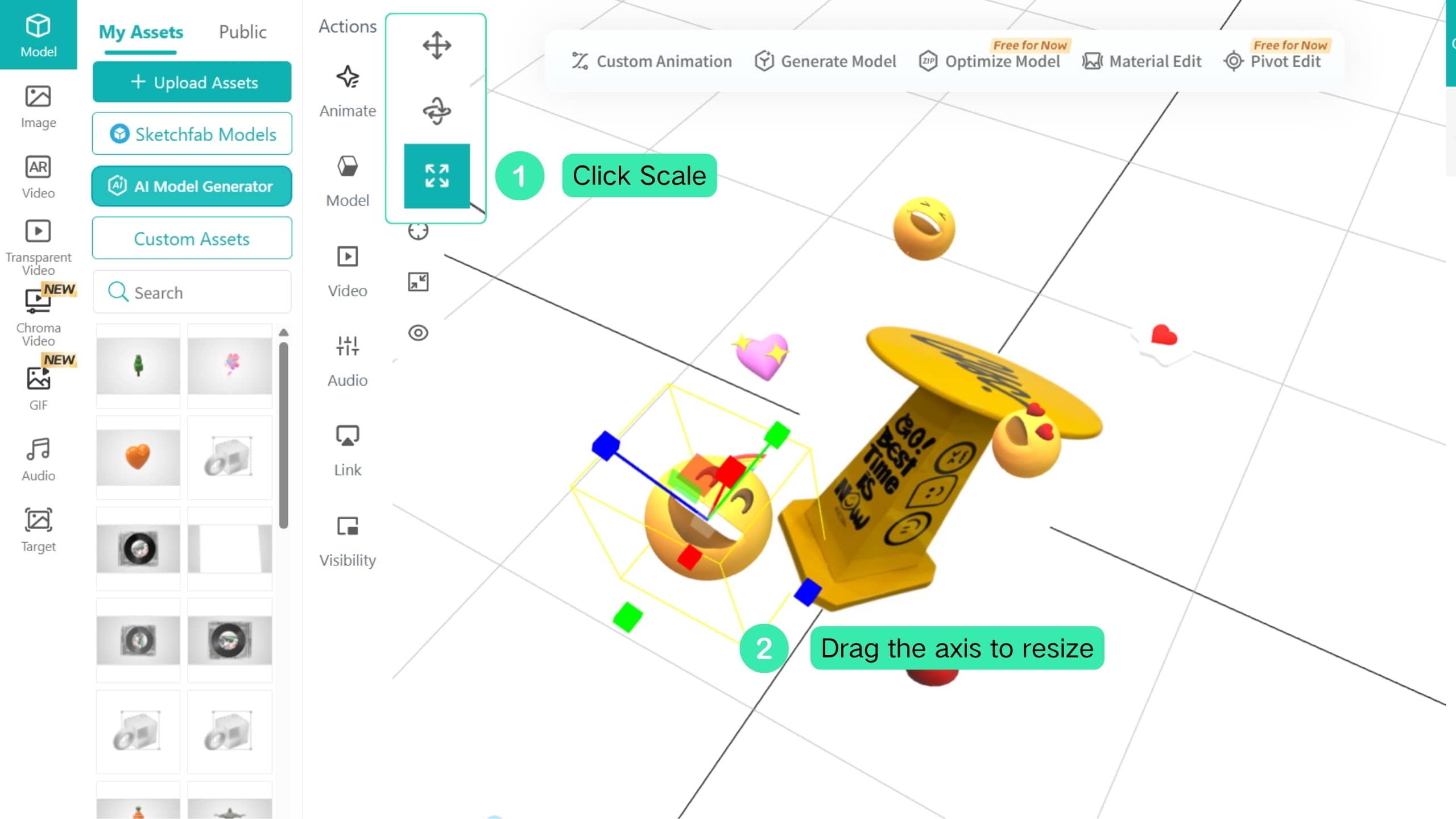Toggle the eye visibility icon
This screenshot has width=1456, height=819.
(418, 333)
